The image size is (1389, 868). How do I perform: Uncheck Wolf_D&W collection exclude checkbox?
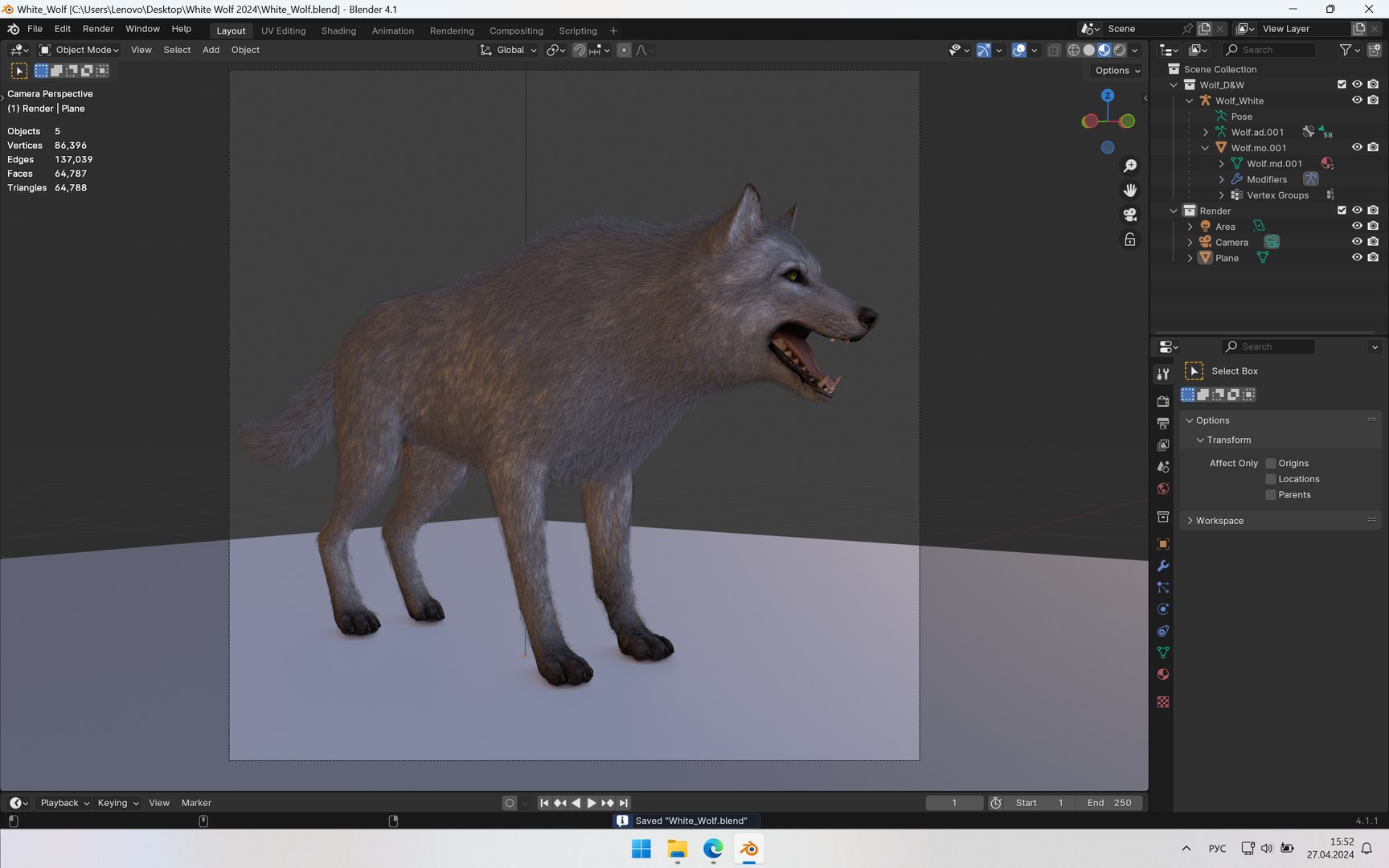[x=1342, y=84]
